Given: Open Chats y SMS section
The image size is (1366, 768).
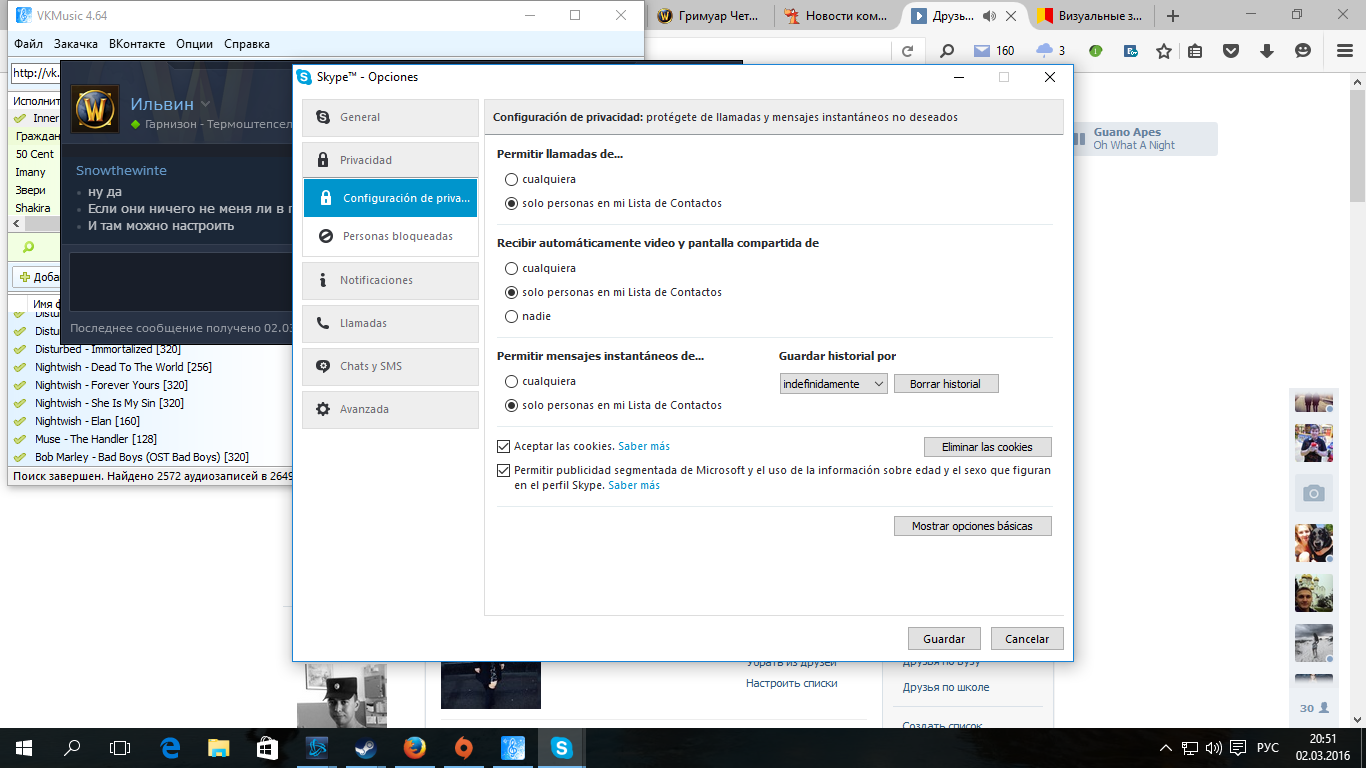Looking at the screenshot, I should click(390, 366).
